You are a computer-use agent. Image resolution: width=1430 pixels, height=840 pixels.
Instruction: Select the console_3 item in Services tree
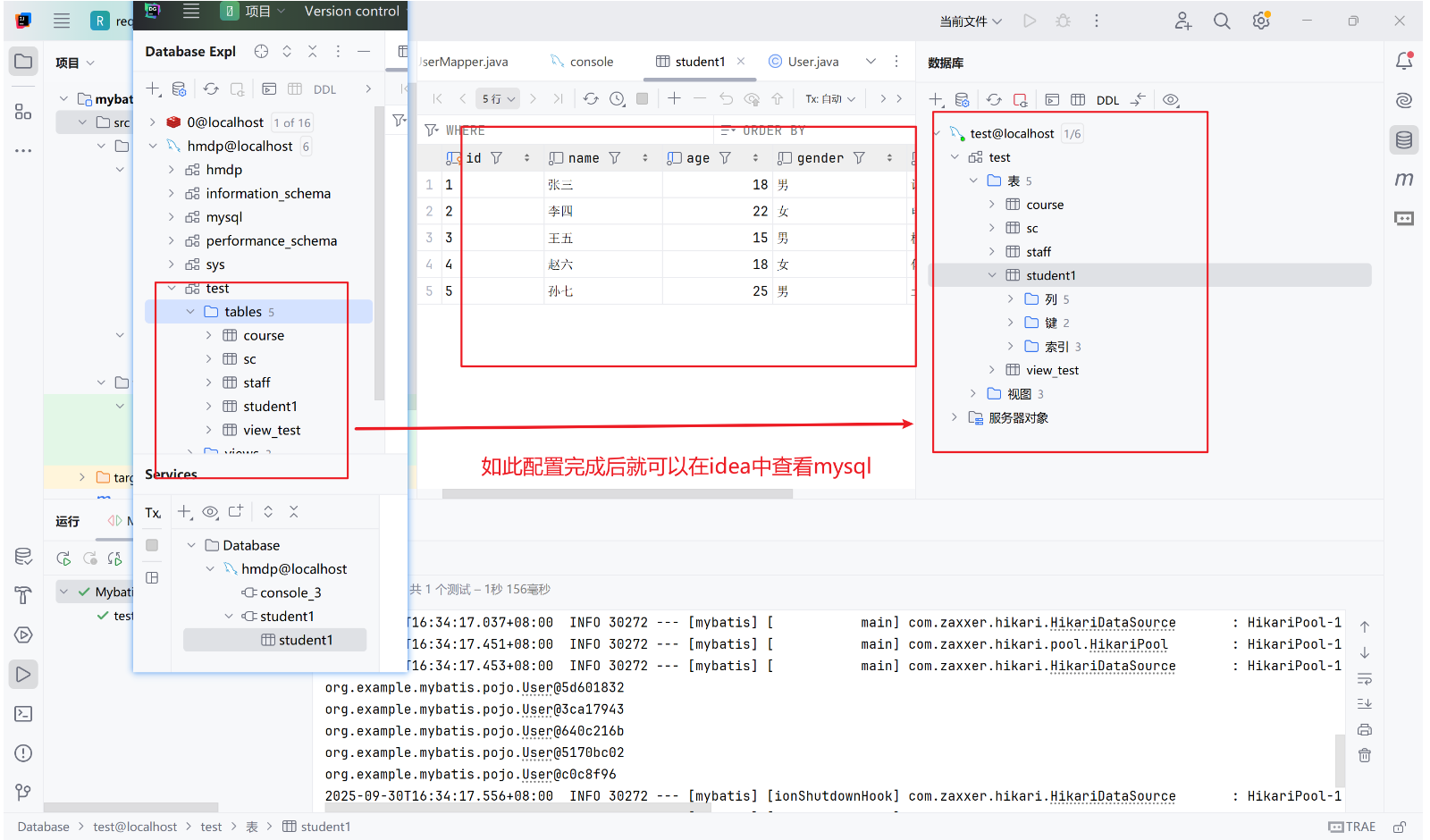tap(290, 592)
